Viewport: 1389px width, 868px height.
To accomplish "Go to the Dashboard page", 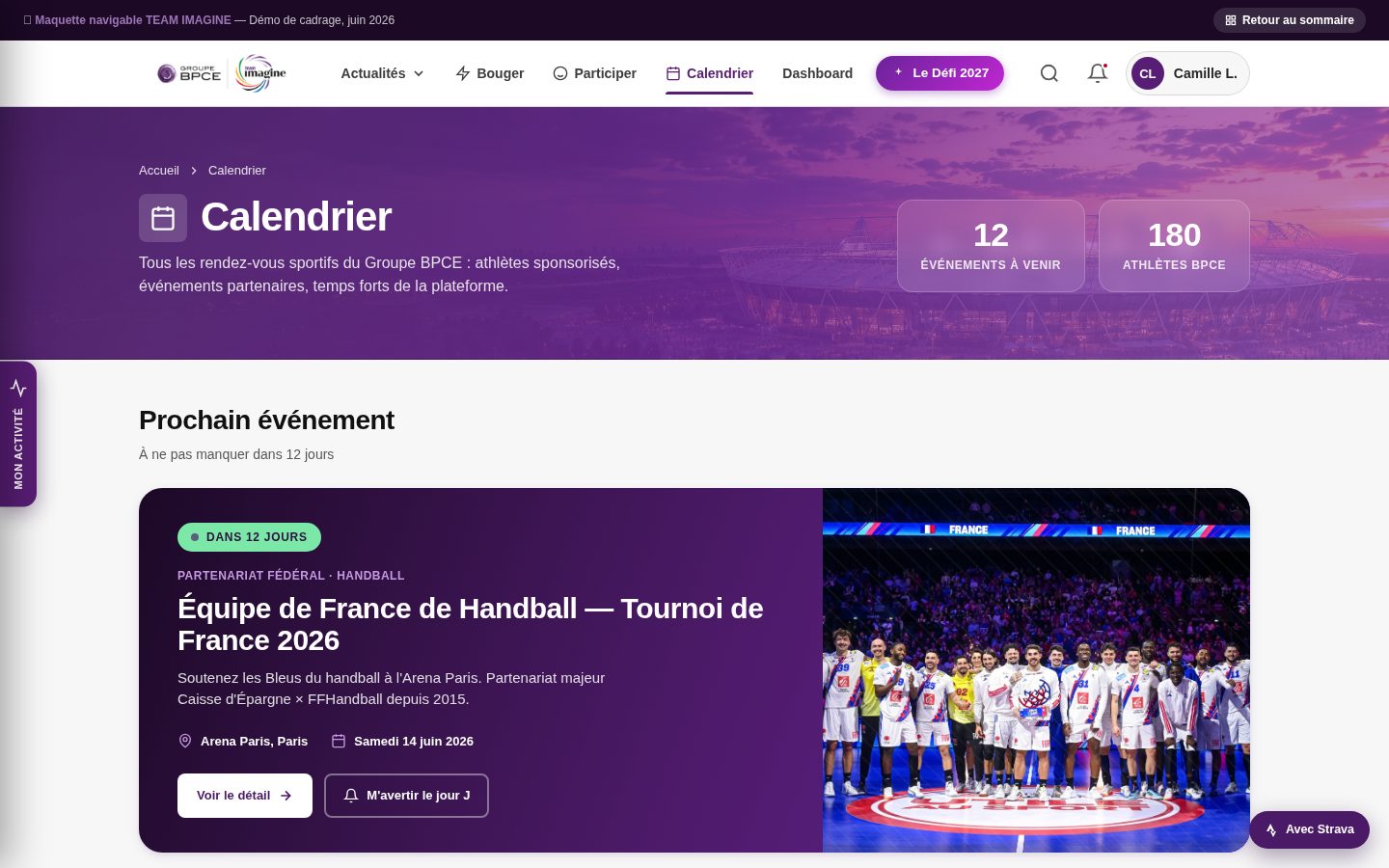I will pos(817,73).
